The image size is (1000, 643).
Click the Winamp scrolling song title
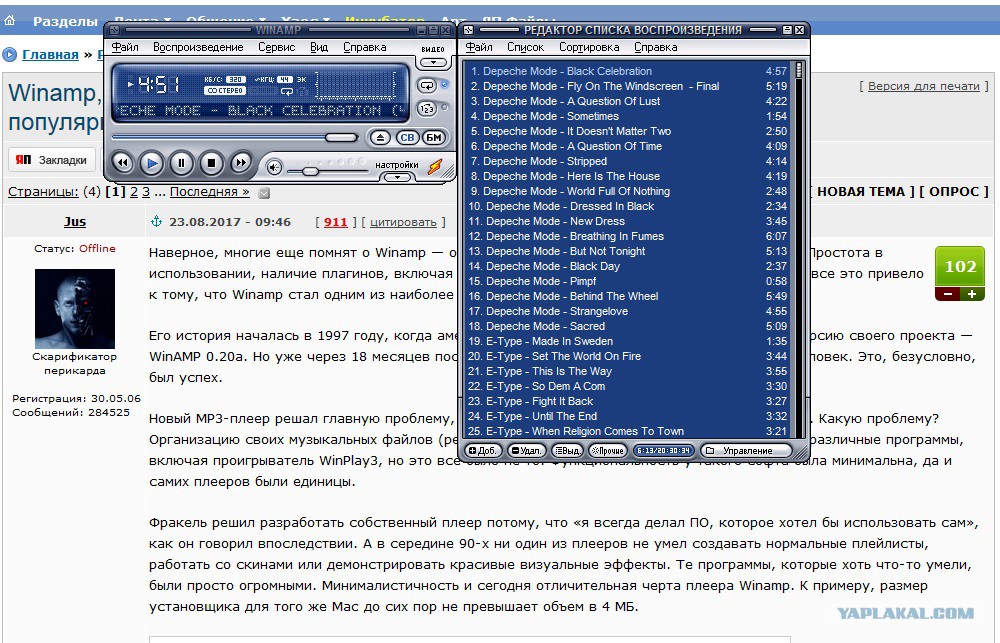[x=260, y=110]
